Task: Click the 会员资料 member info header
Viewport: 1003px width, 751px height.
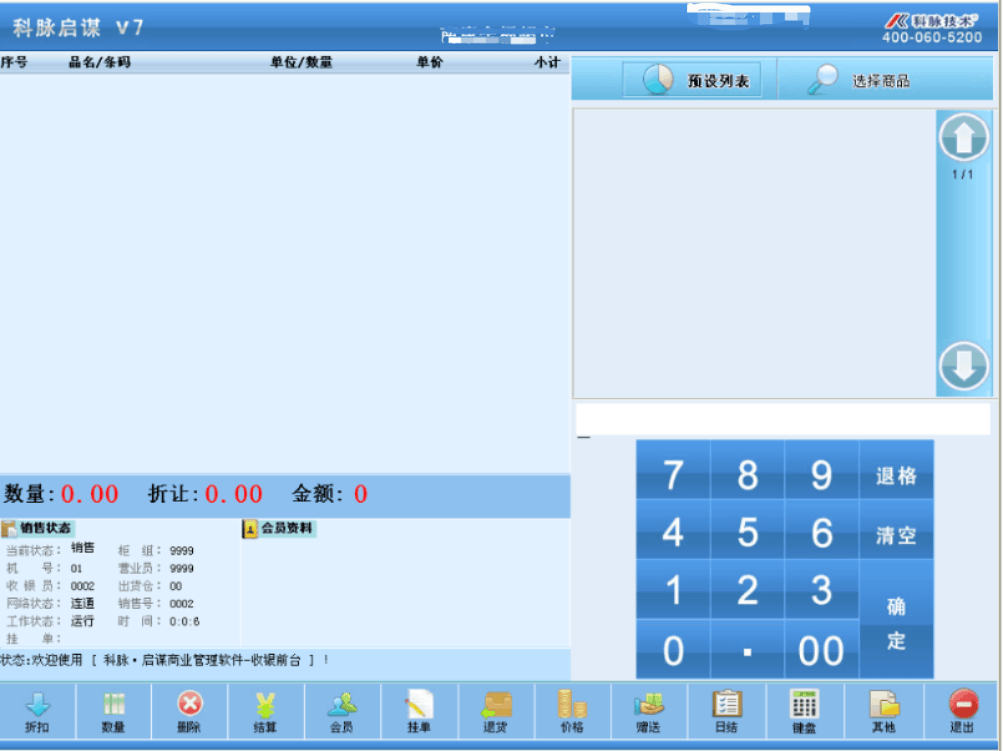Action: pyautogui.click(x=279, y=528)
